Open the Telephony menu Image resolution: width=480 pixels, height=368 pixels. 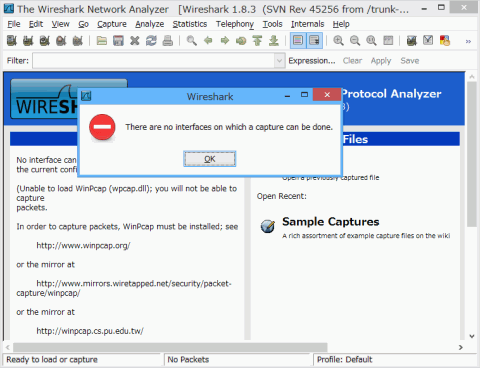[x=235, y=24]
